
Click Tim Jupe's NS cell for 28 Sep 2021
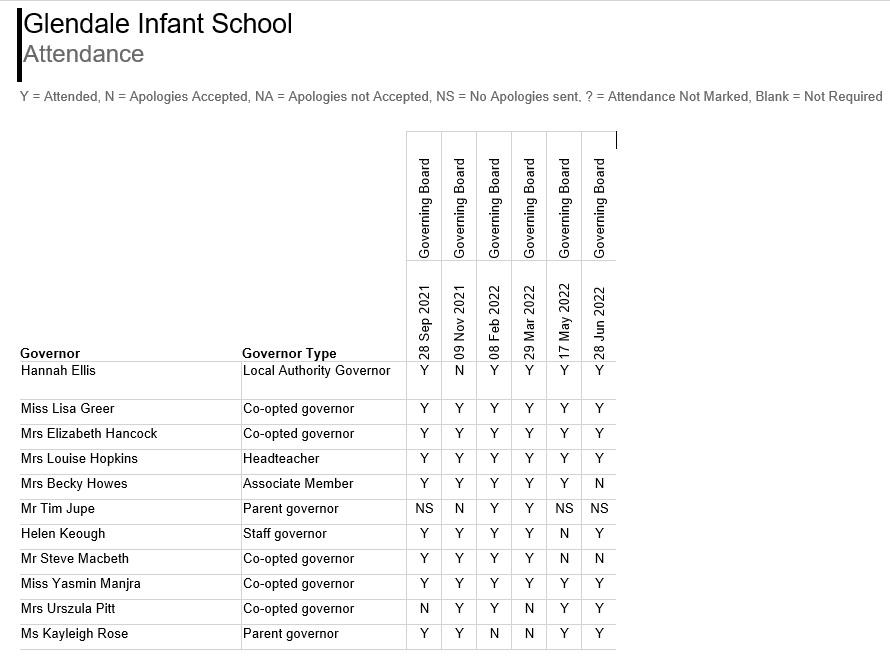(x=424, y=509)
